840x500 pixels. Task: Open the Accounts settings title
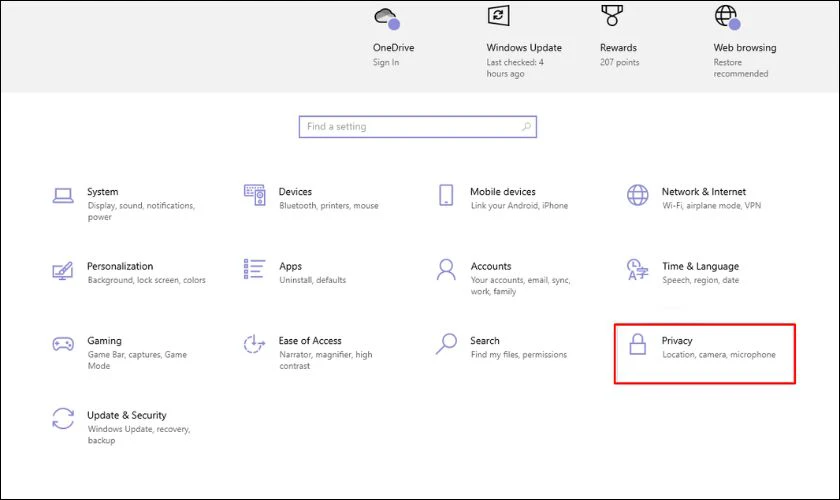(x=491, y=266)
